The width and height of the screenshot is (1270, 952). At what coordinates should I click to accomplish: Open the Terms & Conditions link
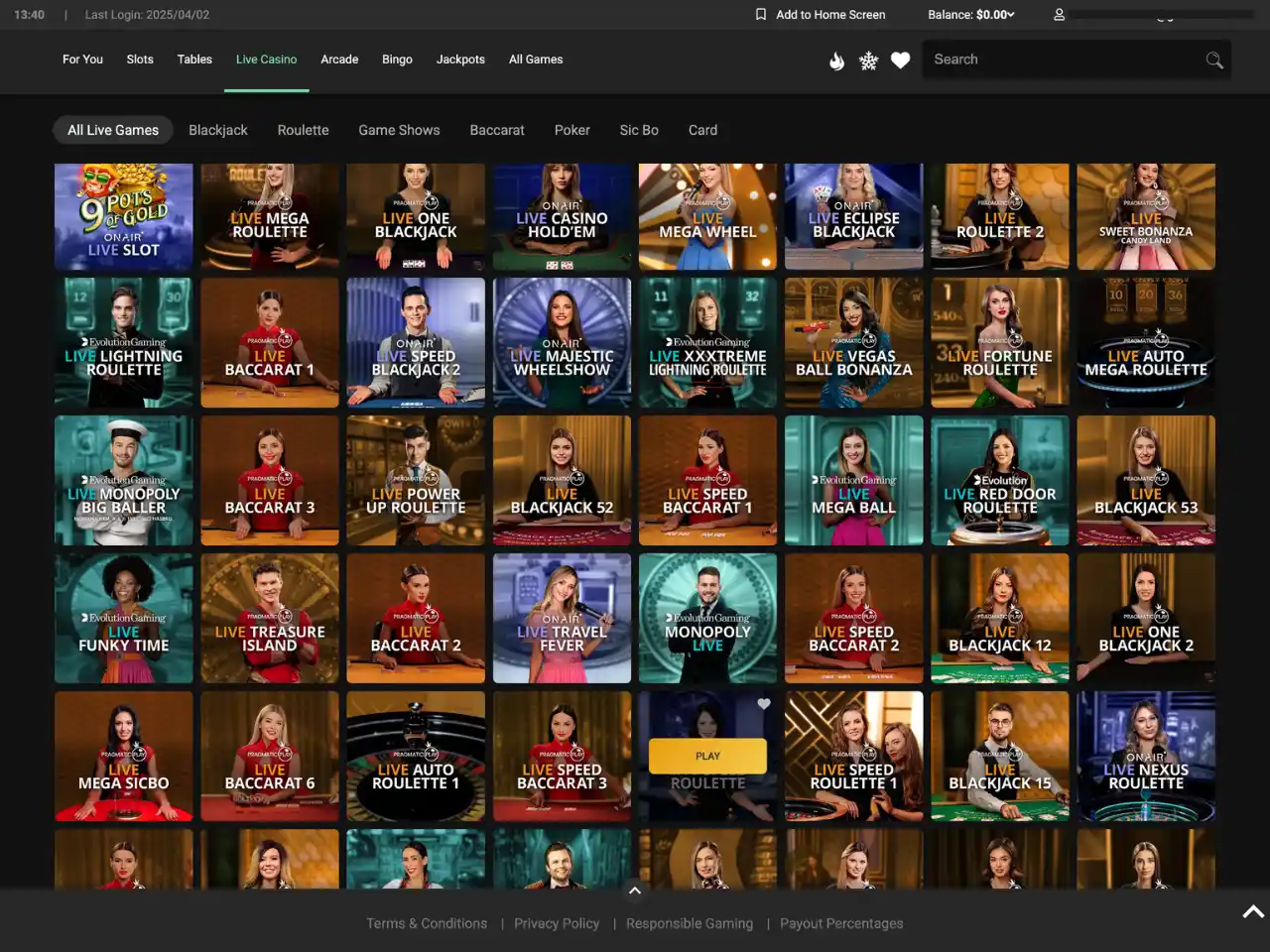tap(427, 923)
